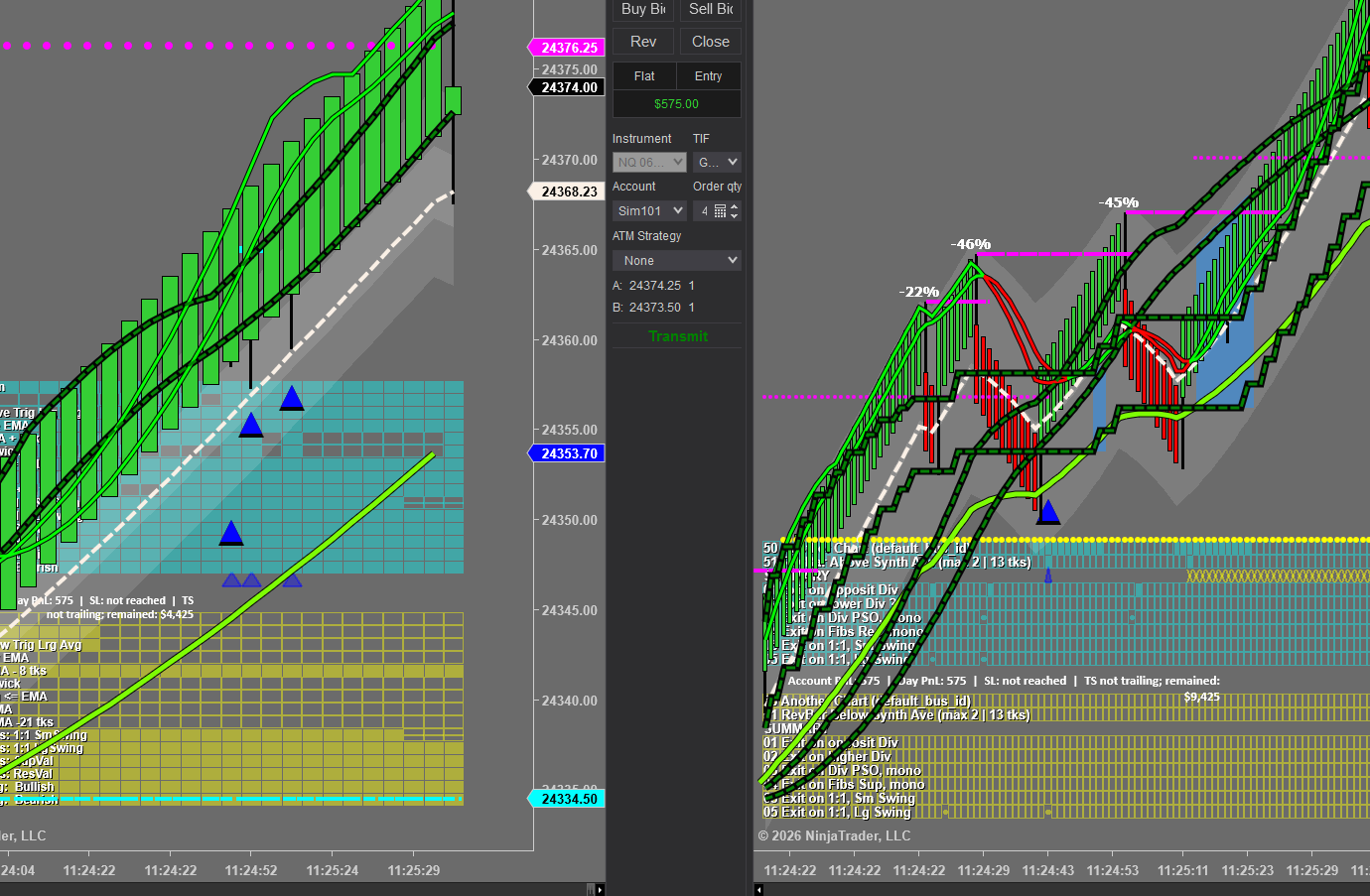Decrease order quantity with down arrow
This screenshot has height=896, width=1370.
735,216
